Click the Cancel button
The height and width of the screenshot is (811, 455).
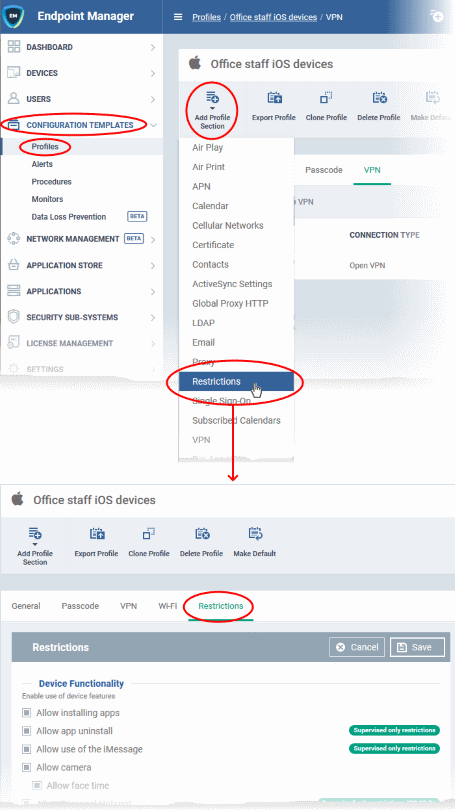click(x=357, y=647)
